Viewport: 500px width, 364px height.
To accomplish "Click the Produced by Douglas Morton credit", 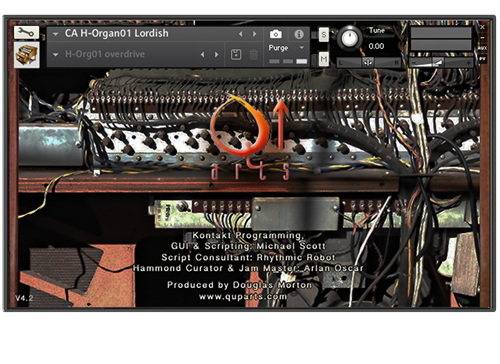I will 239,285.
